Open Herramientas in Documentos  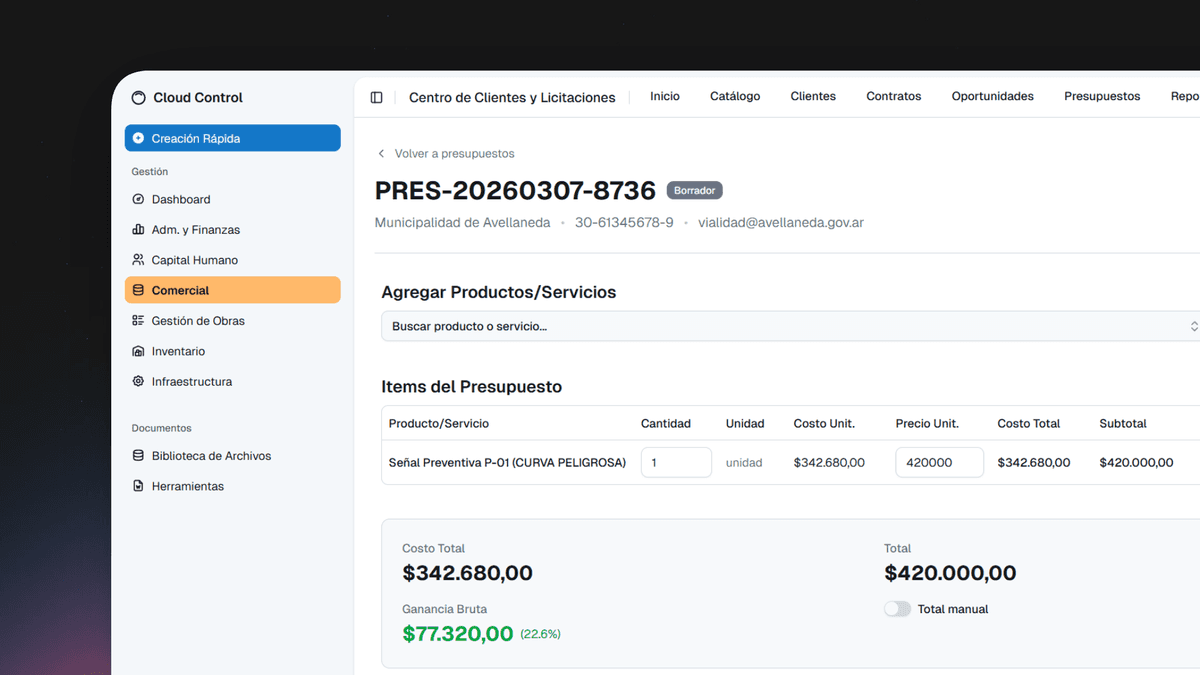tap(233, 486)
